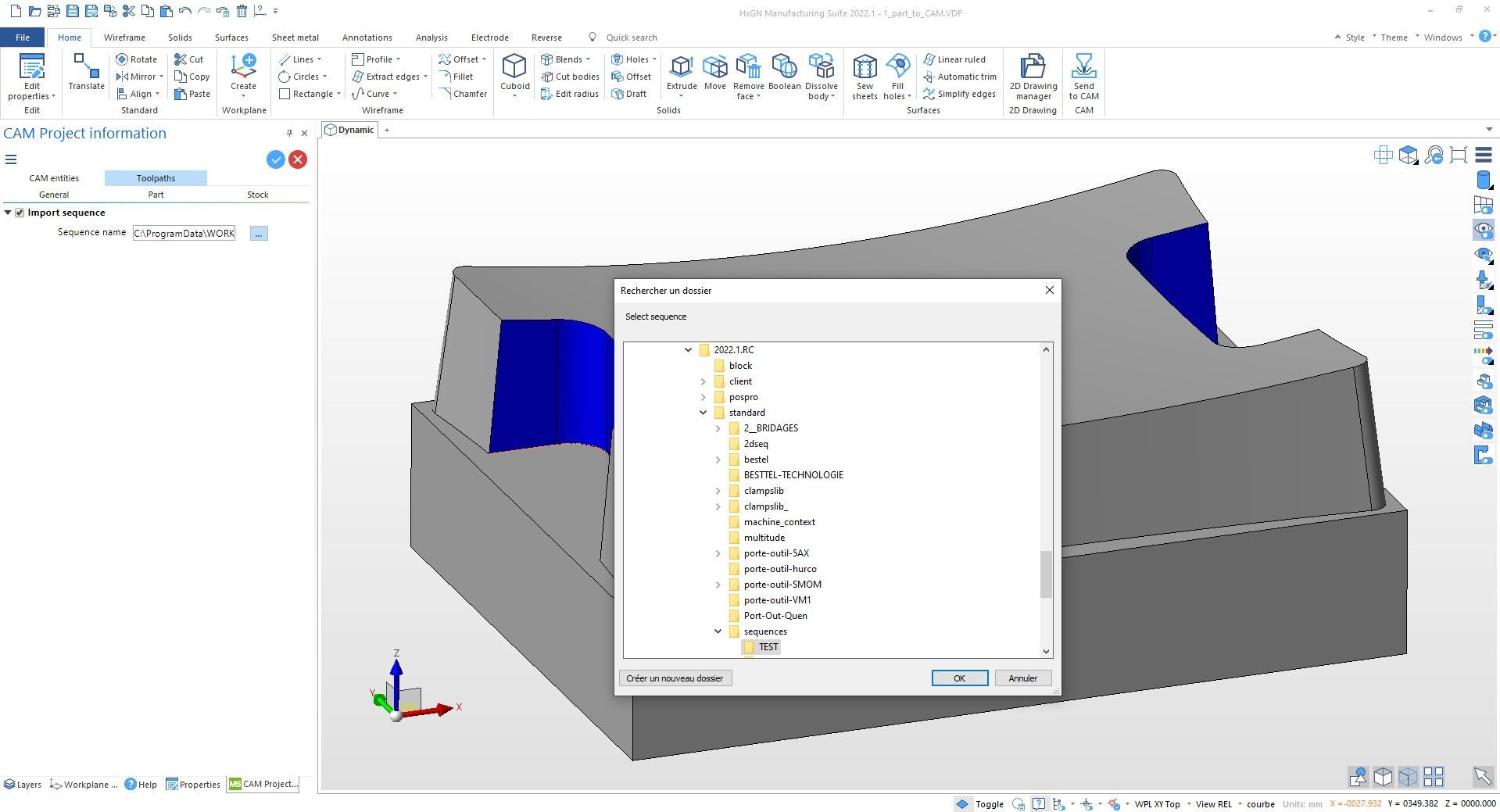
Task: Launch the Extrude tool
Action: (x=682, y=76)
